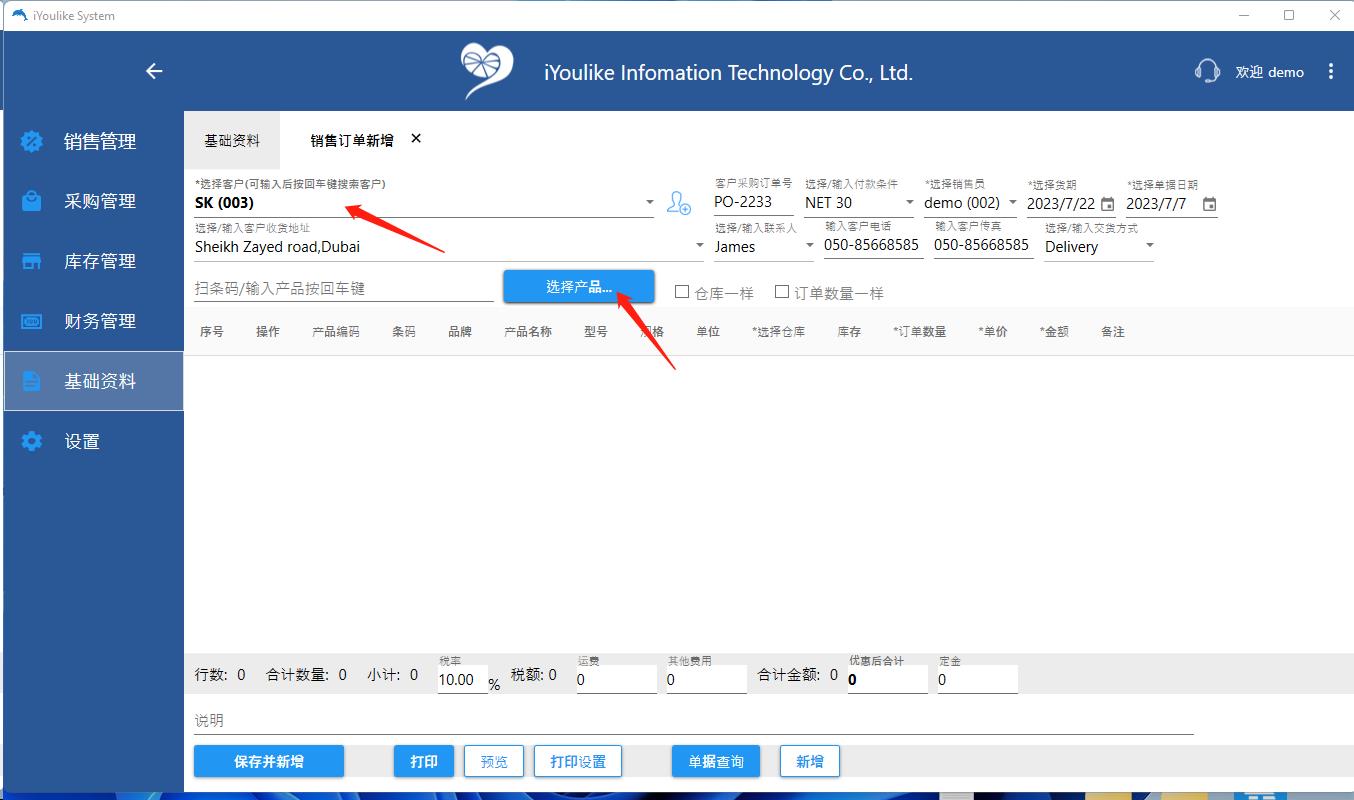Click the 保存并新增 button
The height and width of the screenshot is (800, 1354).
(269, 761)
